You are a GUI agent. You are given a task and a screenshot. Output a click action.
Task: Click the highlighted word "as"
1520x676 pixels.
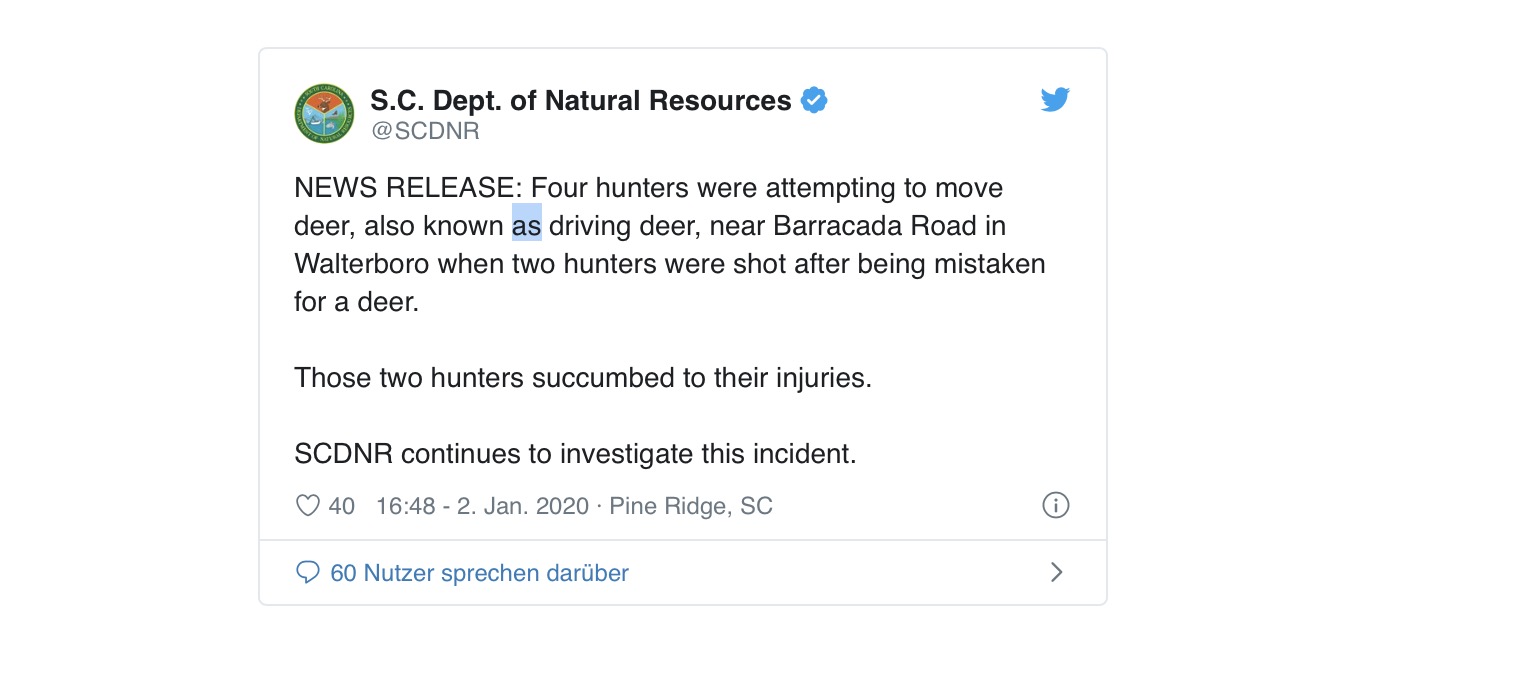(527, 226)
